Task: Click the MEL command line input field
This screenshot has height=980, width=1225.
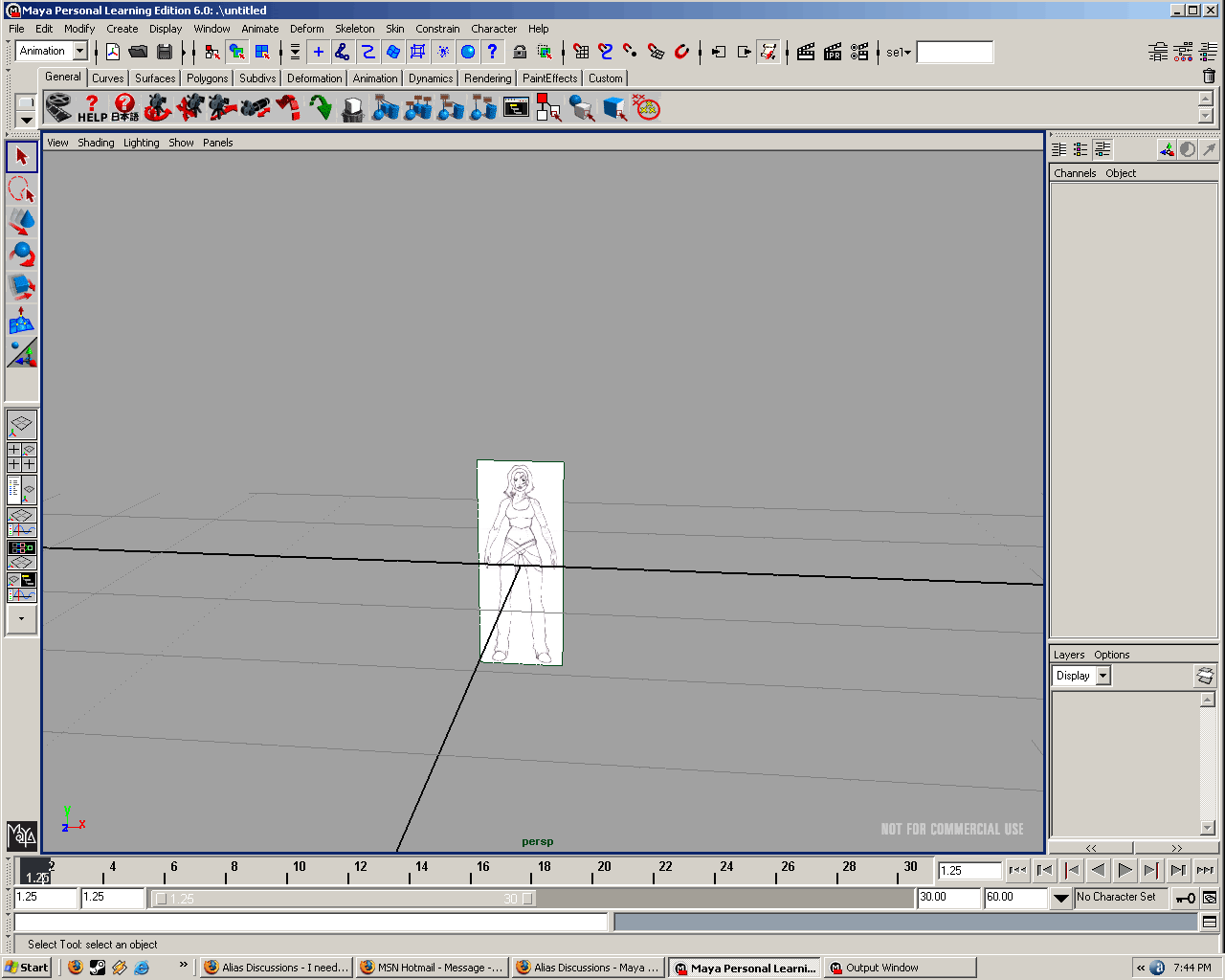Action: click(x=311, y=922)
